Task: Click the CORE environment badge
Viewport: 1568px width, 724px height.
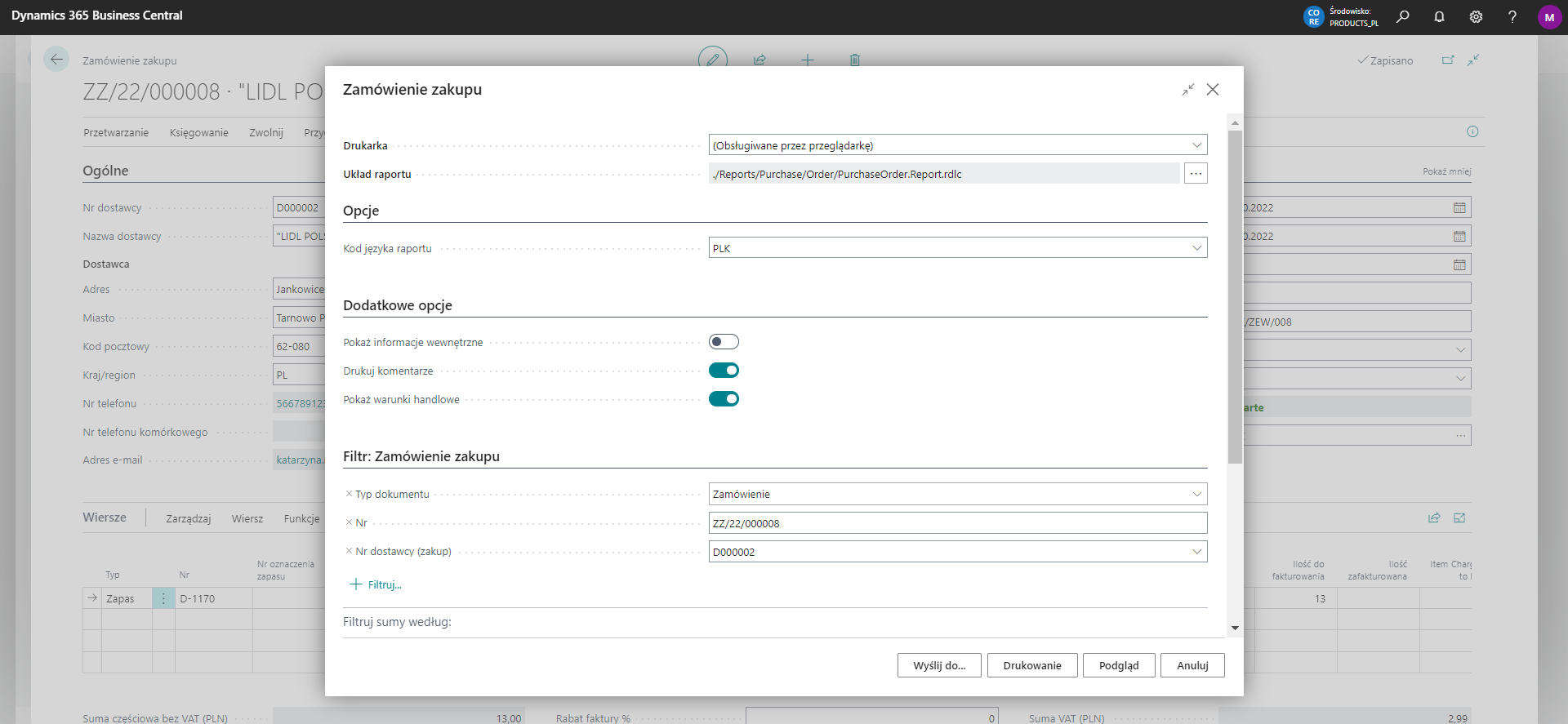Action: (x=1313, y=17)
